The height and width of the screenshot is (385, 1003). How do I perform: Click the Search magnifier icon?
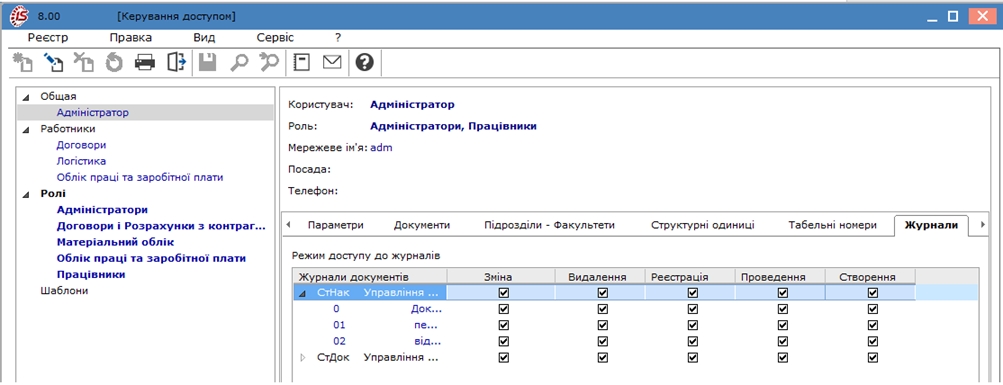coord(239,62)
